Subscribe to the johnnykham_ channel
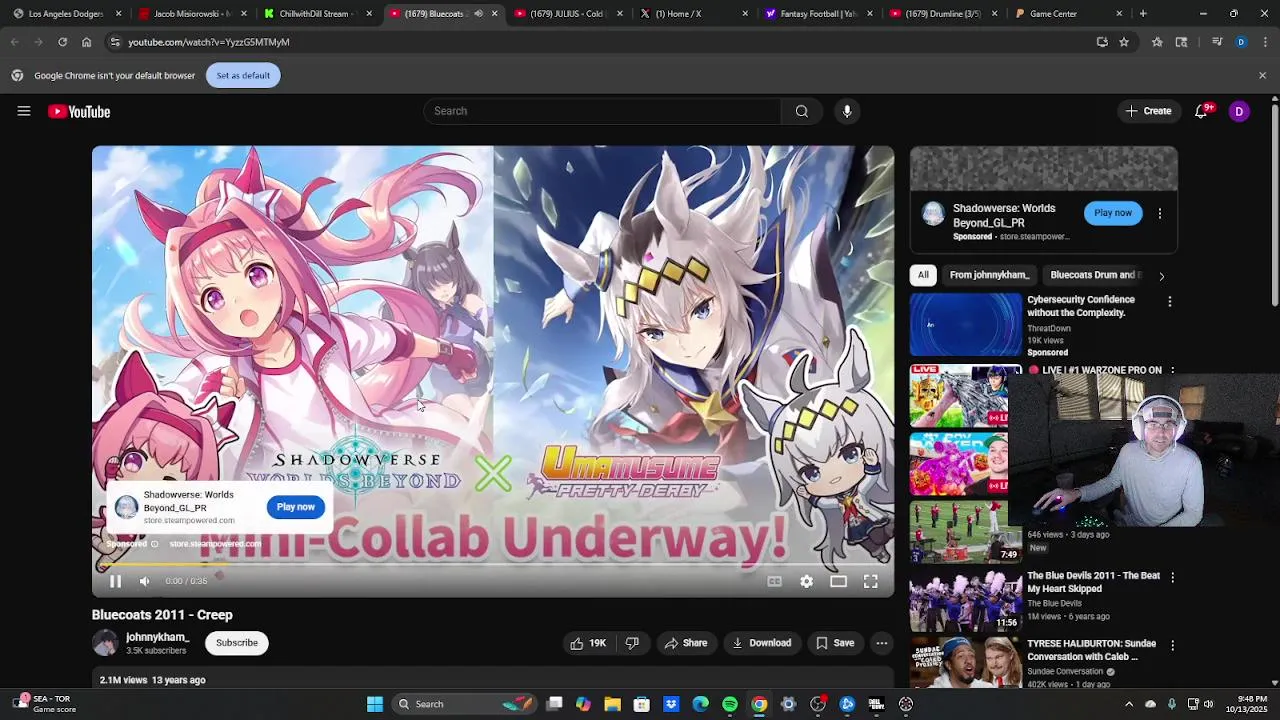This screenshot has width=1280, height=720. pos(237,643)
